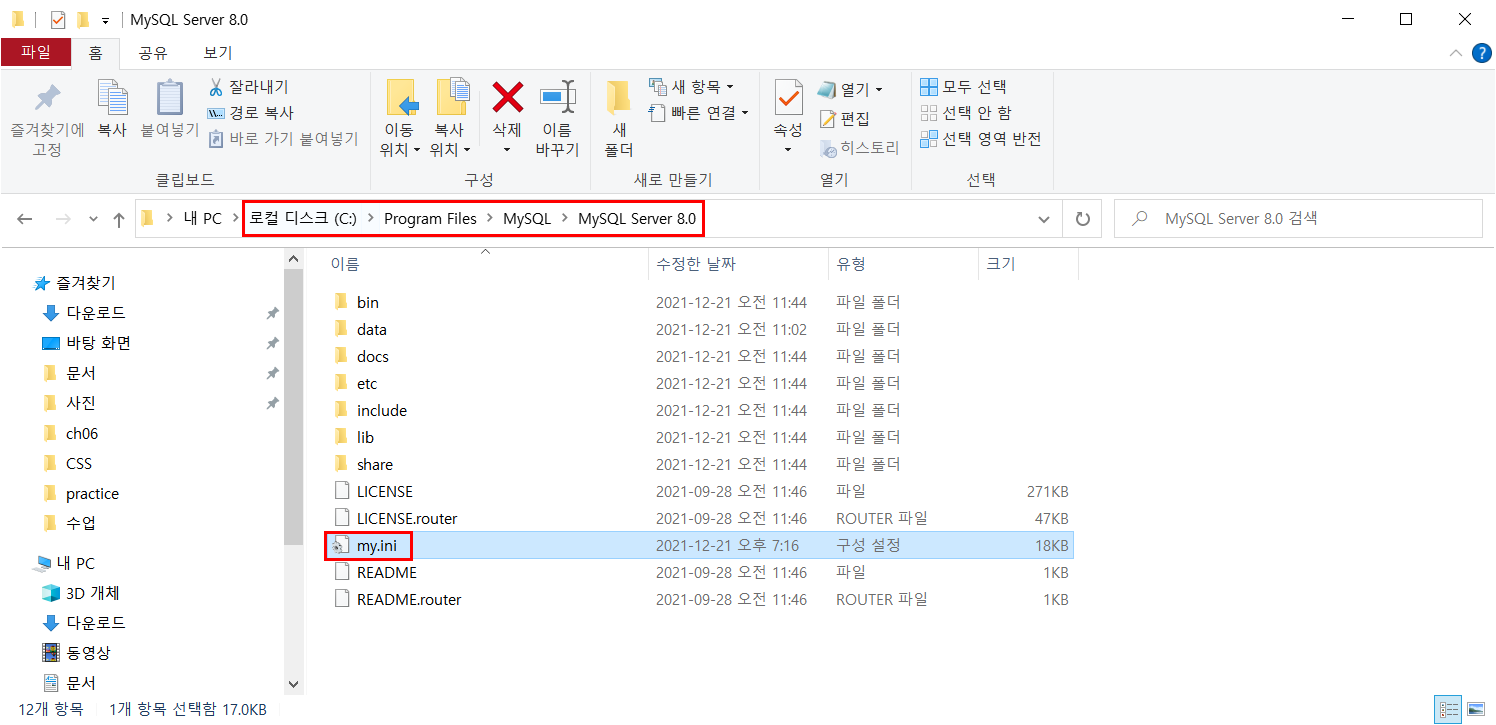The width and height of the screenshot is (1496, 725).
Task: Click navigation pane scrollbar down arrow
Action: (x=293, y=684)
